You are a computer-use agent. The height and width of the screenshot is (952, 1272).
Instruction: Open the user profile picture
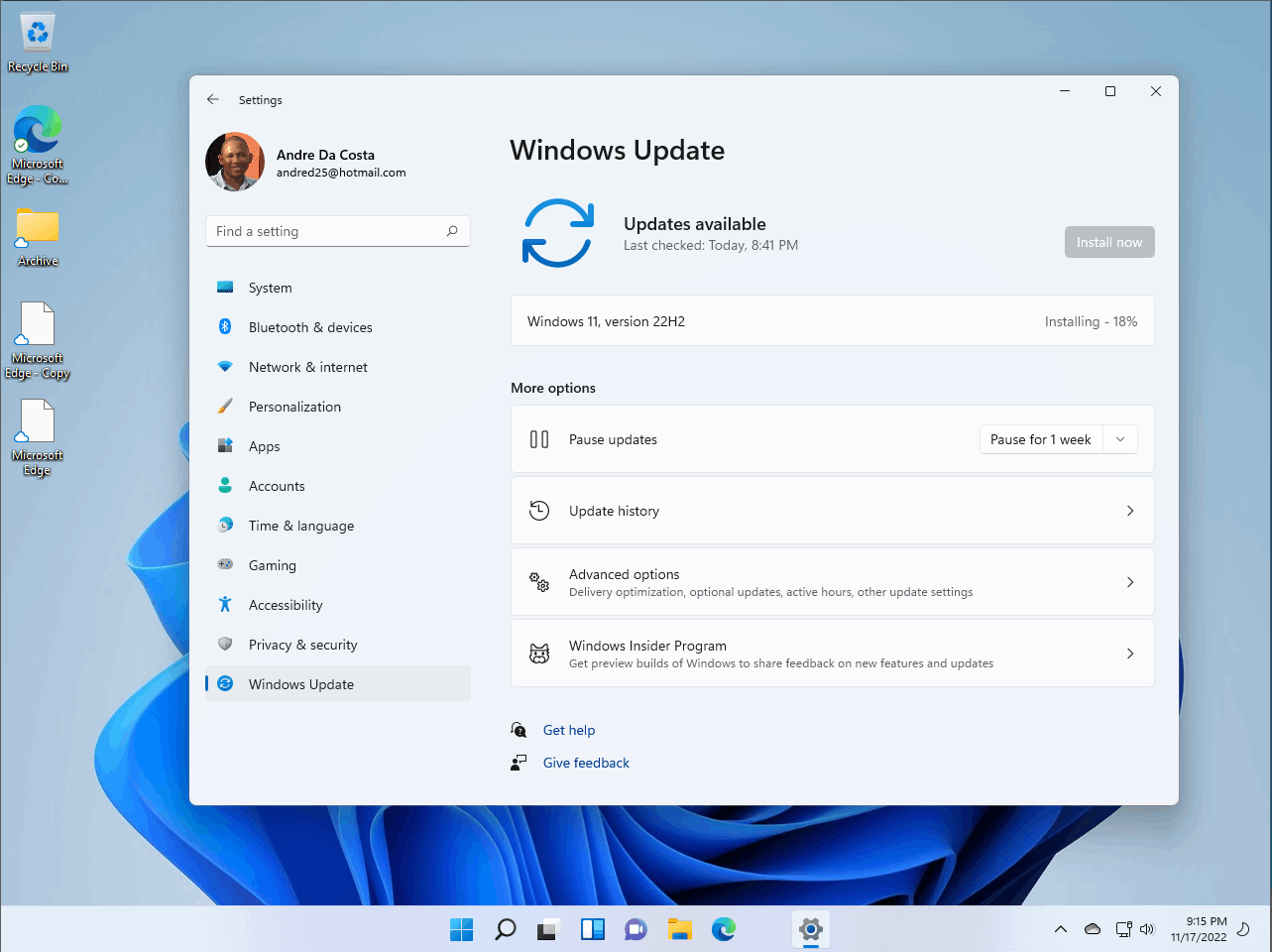235,162
